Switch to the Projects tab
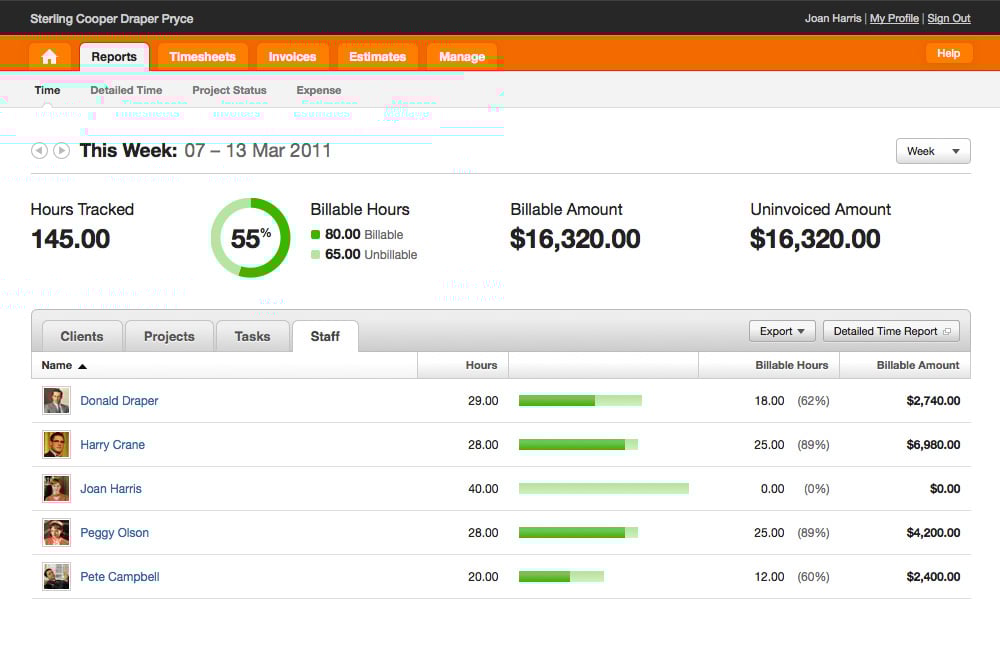 click(x=169, y=336)
